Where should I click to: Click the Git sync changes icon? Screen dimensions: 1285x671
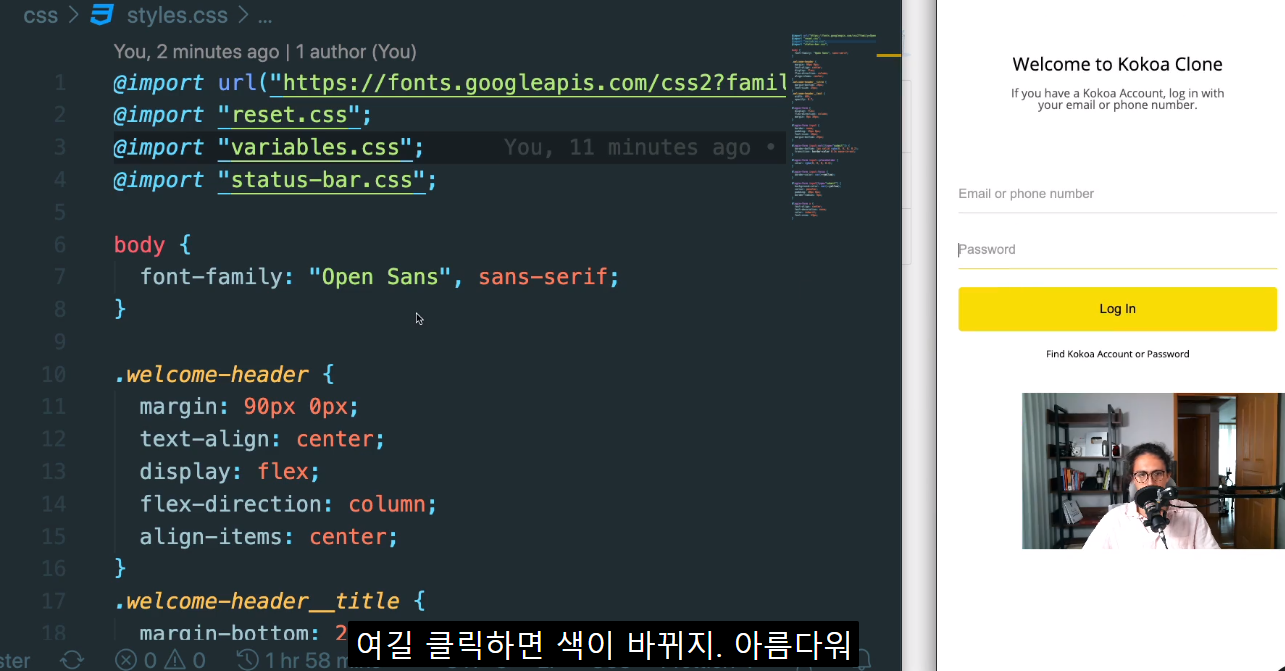point(72,660)
